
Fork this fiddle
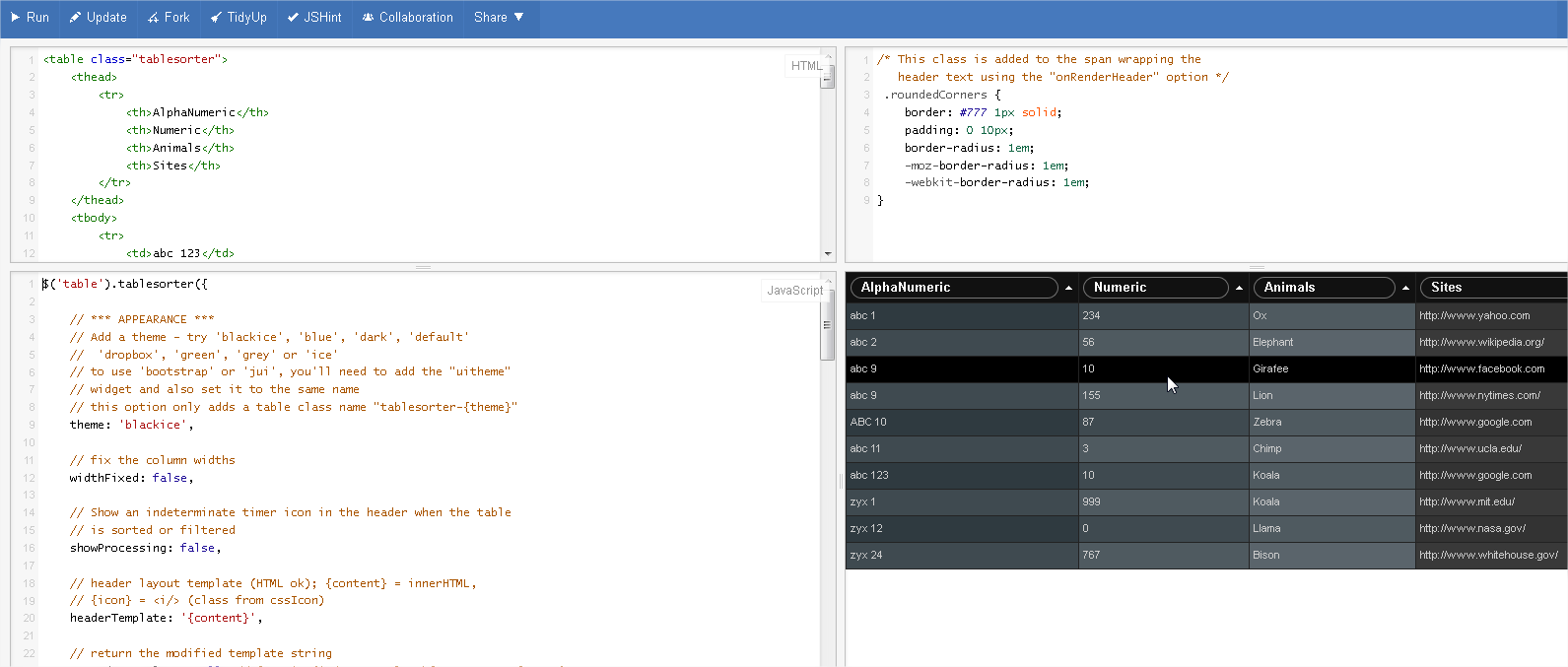(x=169, y=18)
